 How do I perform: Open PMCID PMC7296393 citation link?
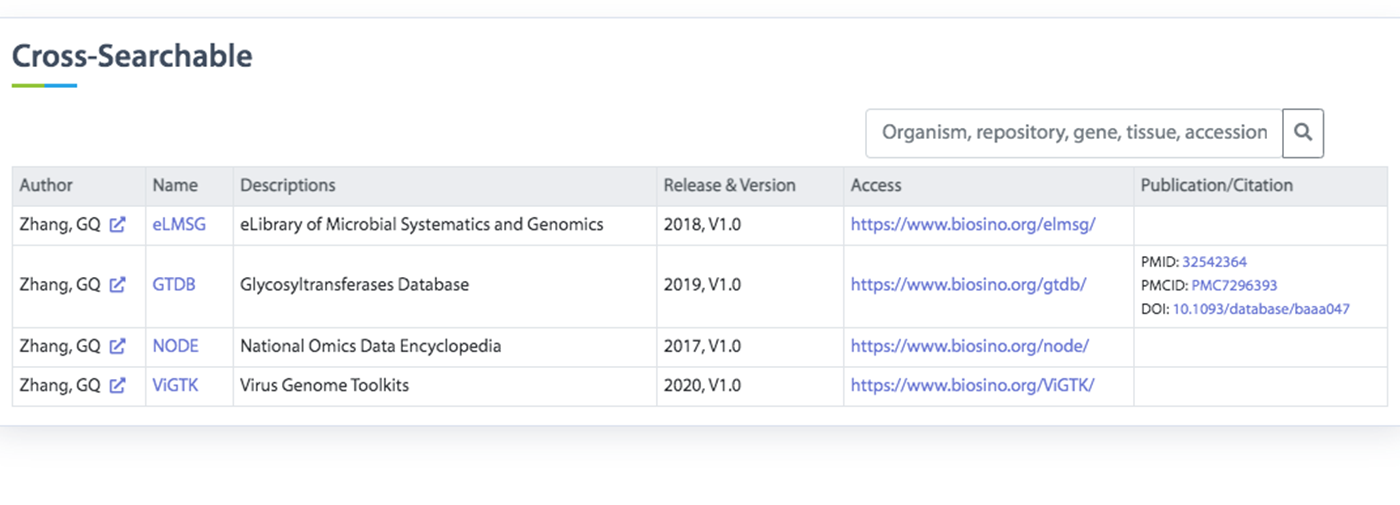coord(1234,285)
